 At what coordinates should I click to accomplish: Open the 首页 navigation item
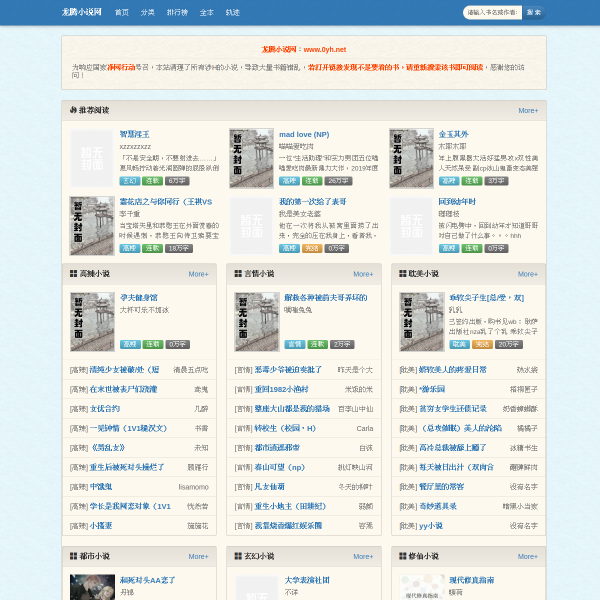(x=121, y=12)
